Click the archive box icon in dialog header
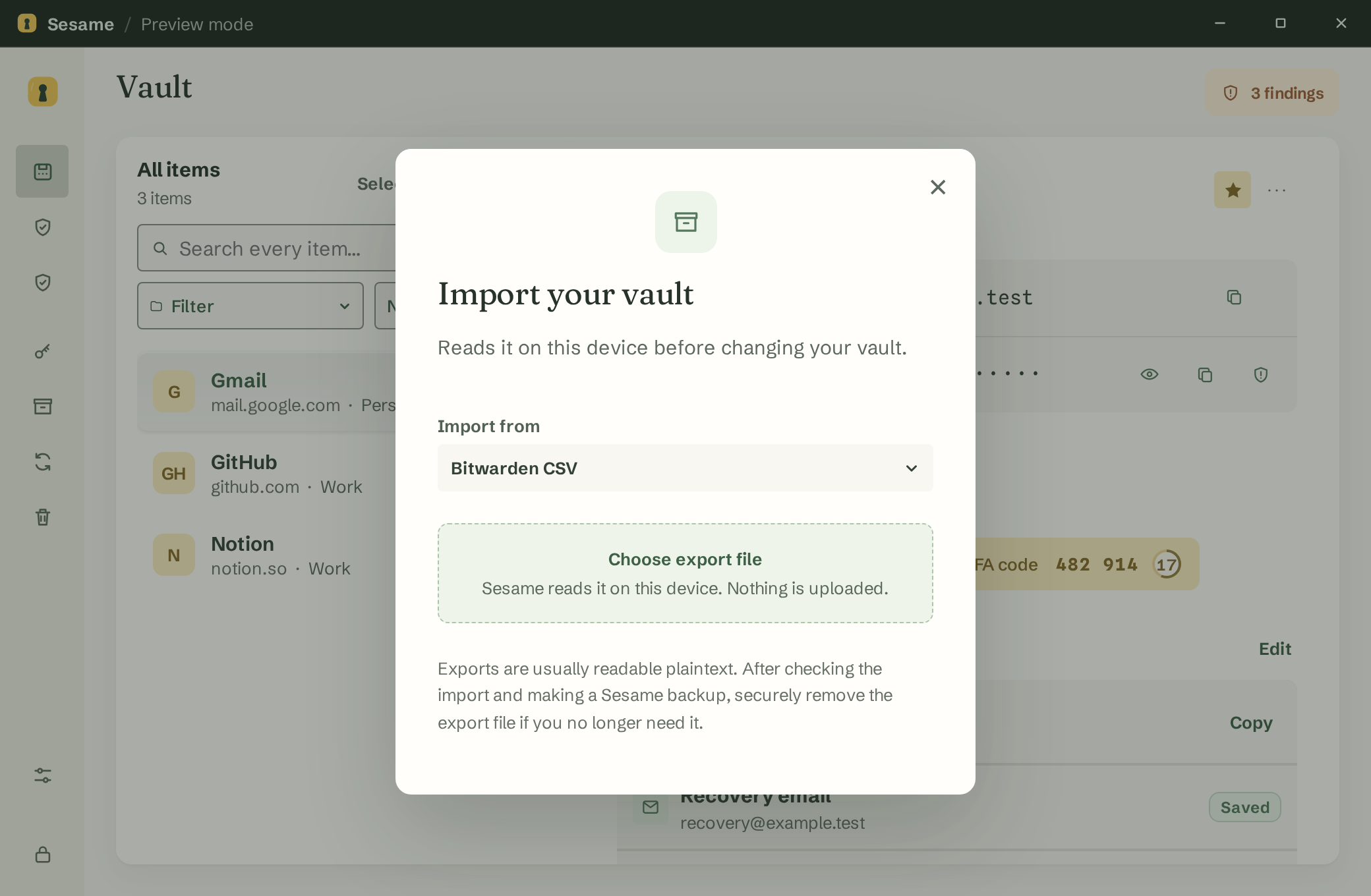Viewport: 1371px width, 896px height. coord(686,222)
